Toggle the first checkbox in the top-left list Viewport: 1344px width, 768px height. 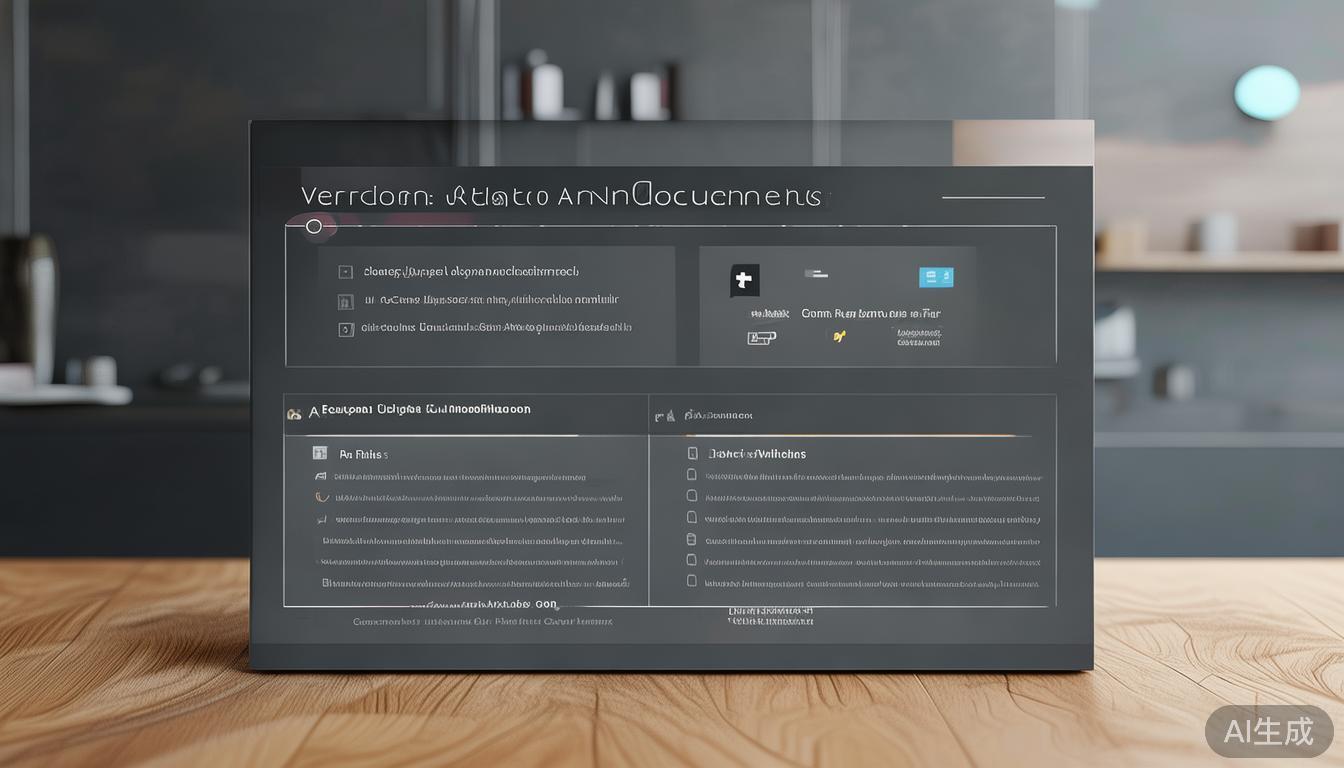pos(345,271)
